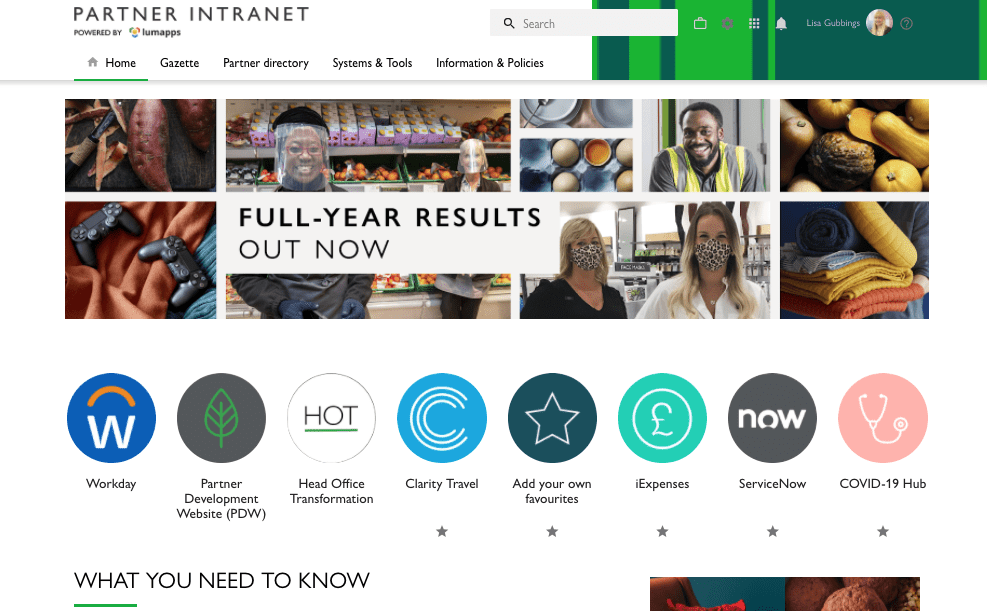
Task: Go to the Gazette tab
Action: [x=179, y=63]
